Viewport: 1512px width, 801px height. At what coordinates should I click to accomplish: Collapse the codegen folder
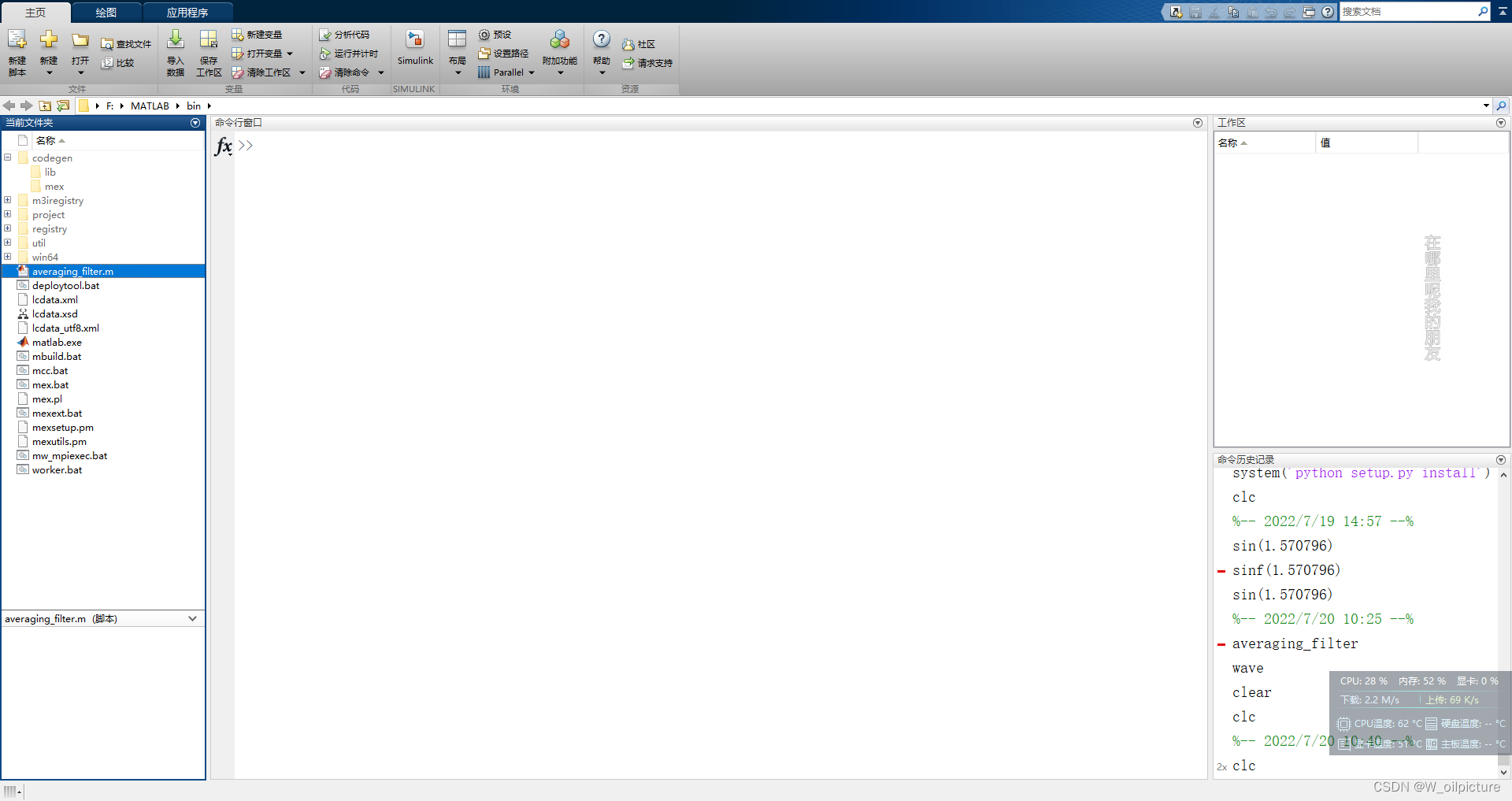(x=8, y=158)
